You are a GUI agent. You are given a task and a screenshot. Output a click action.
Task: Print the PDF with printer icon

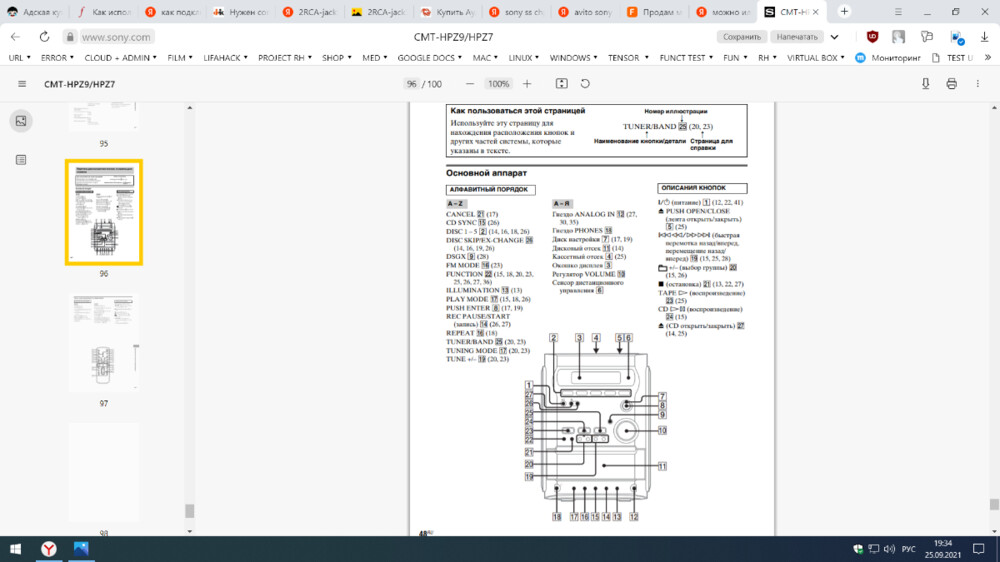coord(952,84)
